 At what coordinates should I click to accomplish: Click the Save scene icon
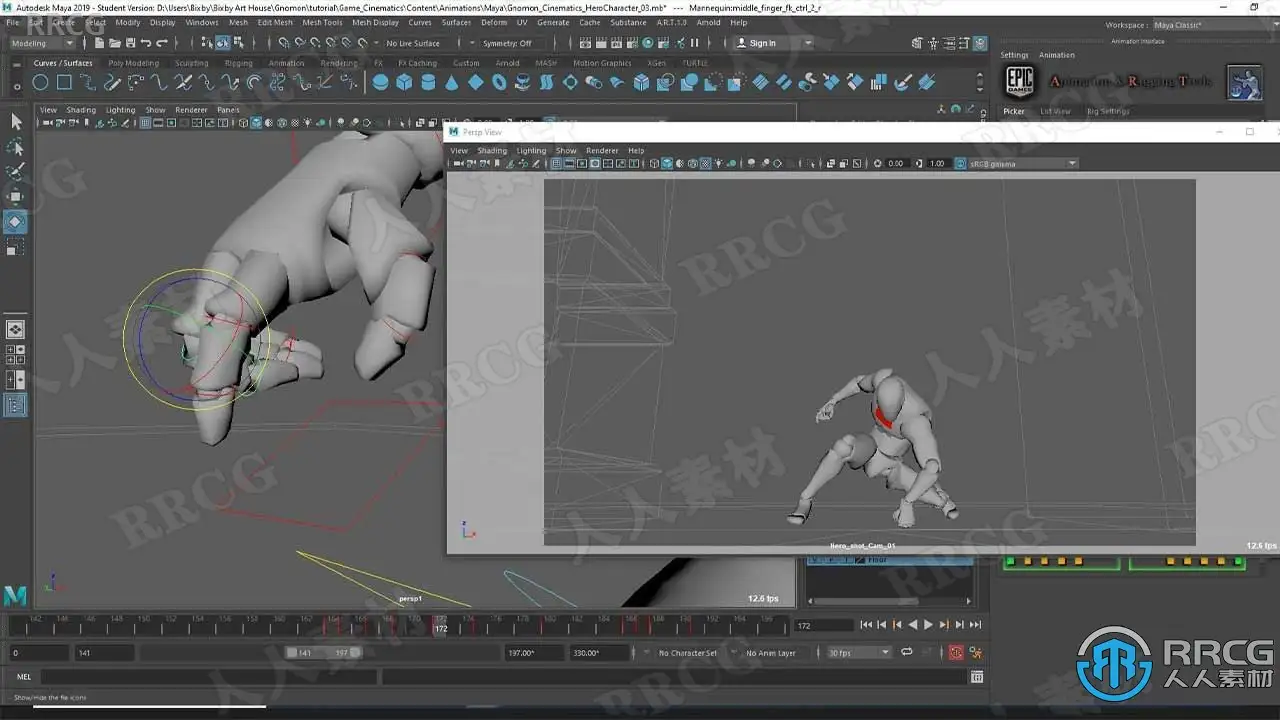tap(130, 43)
